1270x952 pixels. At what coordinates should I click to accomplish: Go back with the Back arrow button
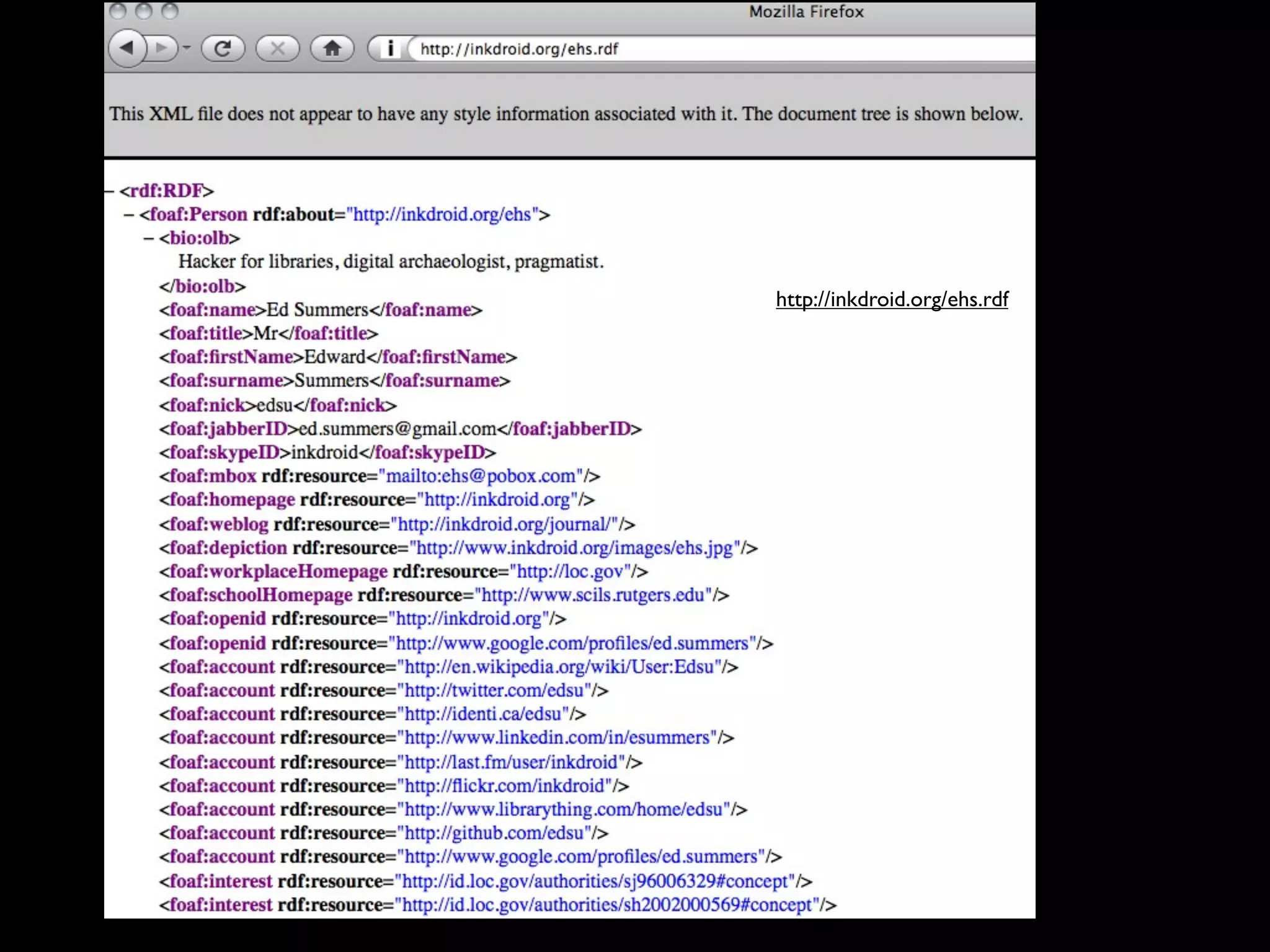[x=127, y=48]
